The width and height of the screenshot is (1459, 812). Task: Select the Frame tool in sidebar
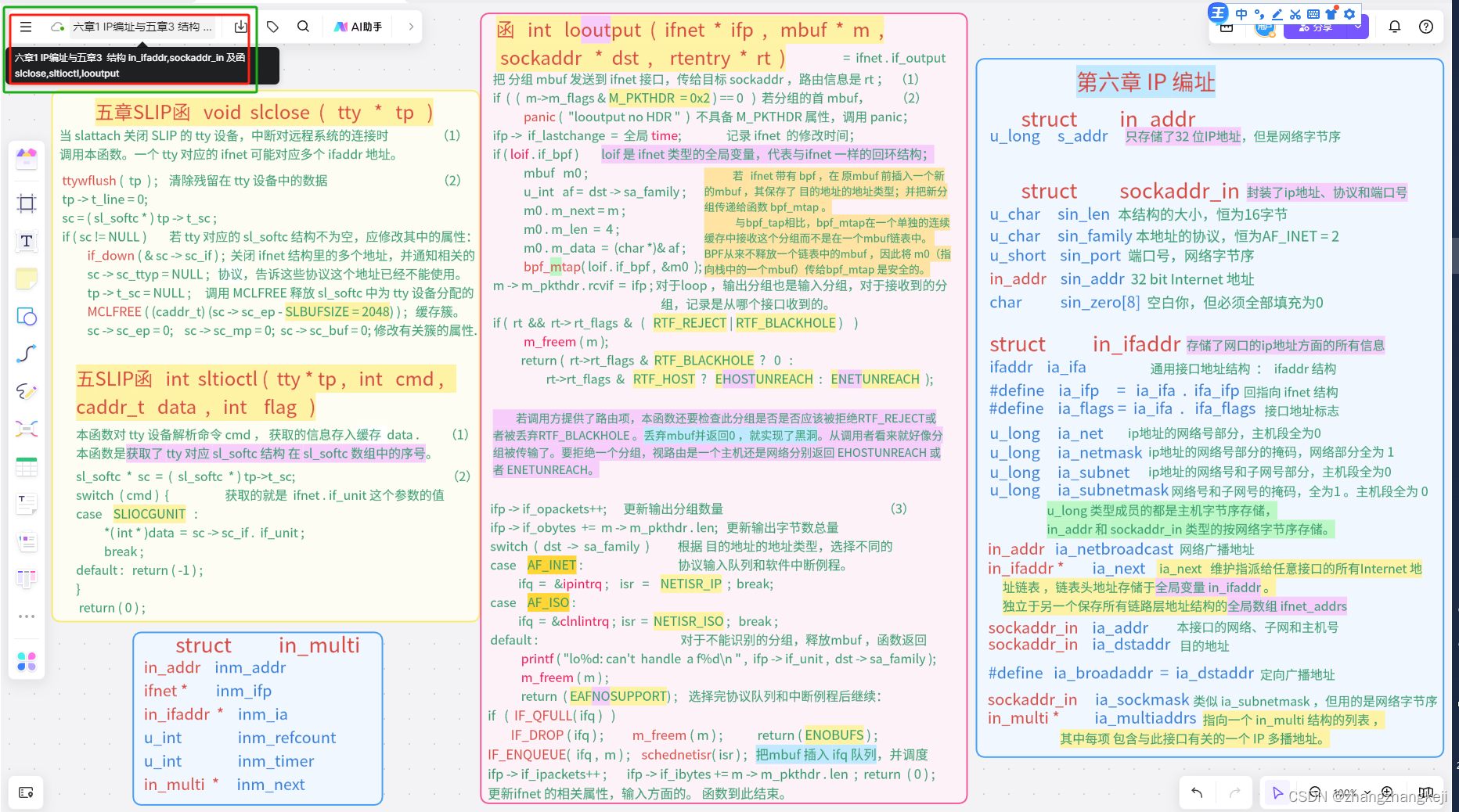point(27,203)
